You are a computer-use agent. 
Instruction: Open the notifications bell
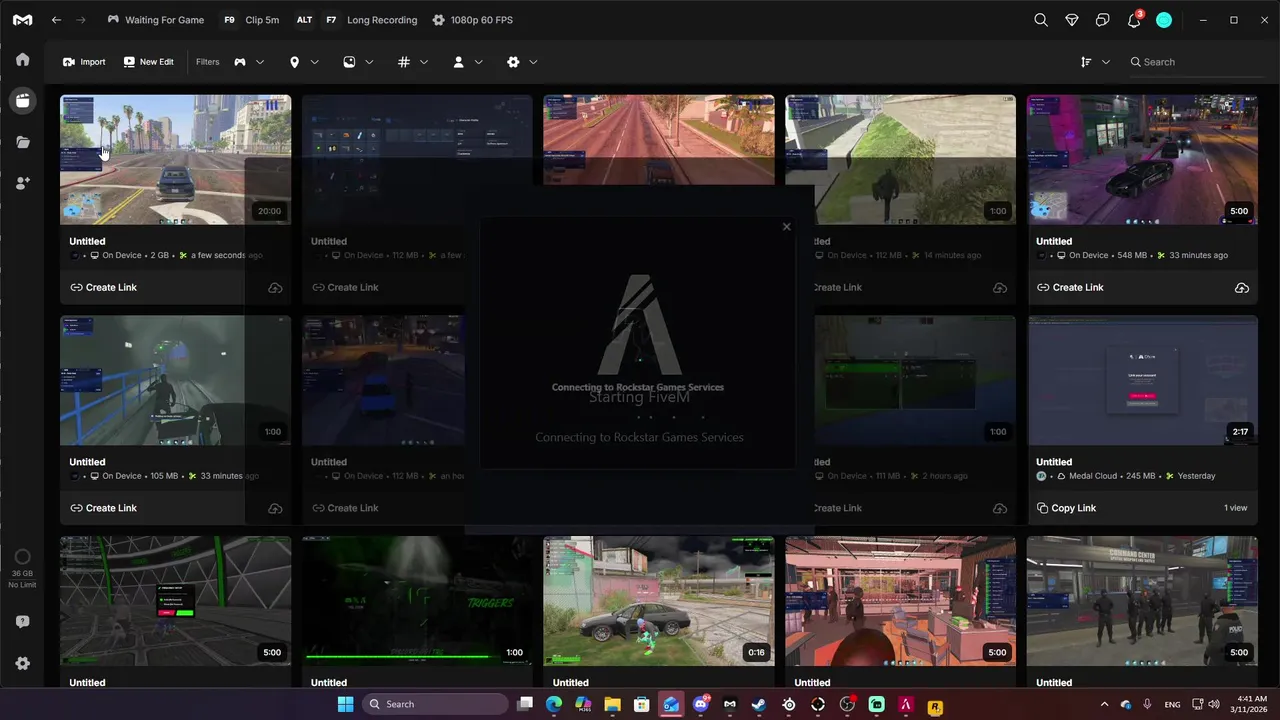[x=1134, y=20]
